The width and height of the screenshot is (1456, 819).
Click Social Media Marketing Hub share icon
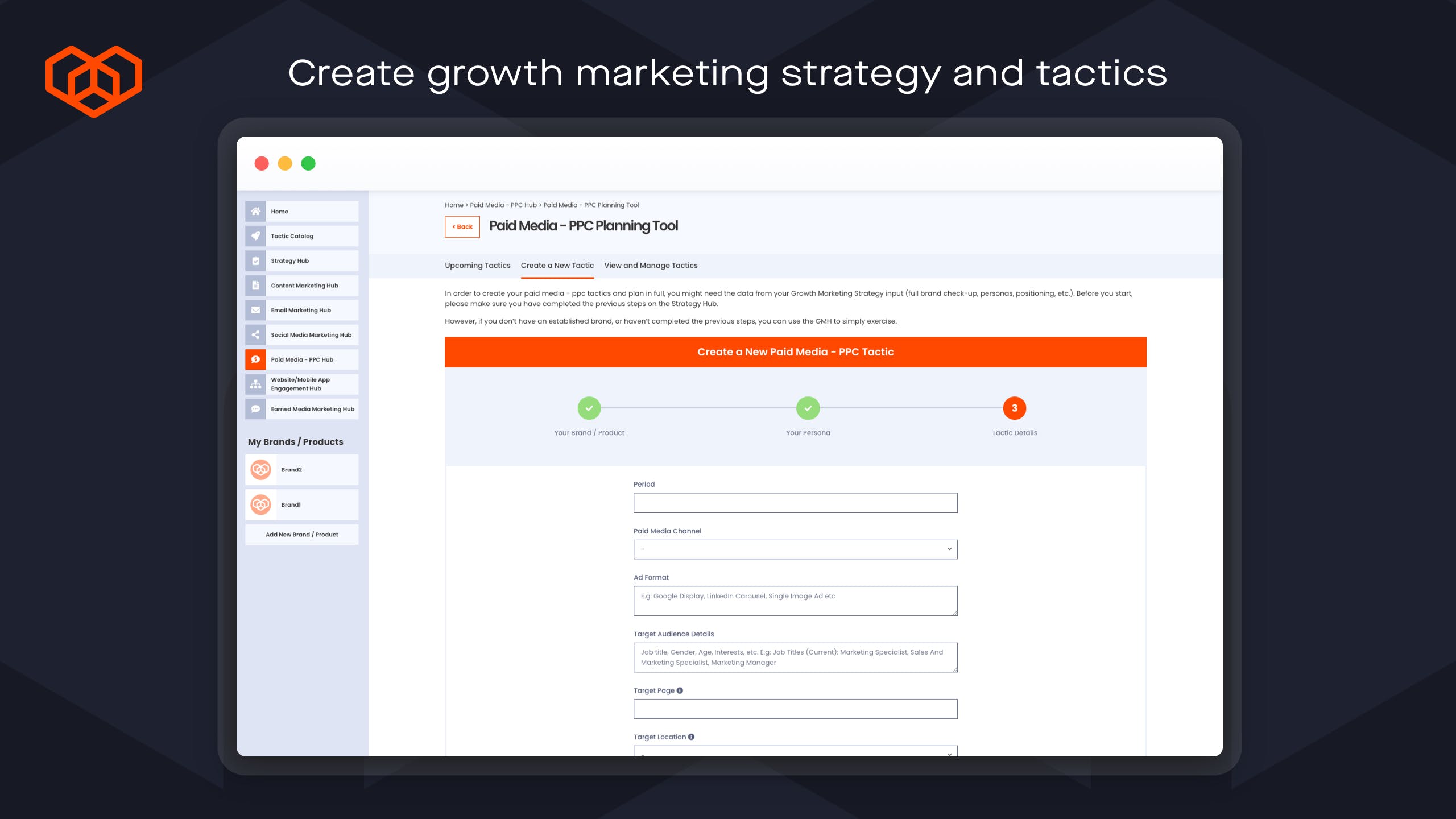(x=255, y=335)
